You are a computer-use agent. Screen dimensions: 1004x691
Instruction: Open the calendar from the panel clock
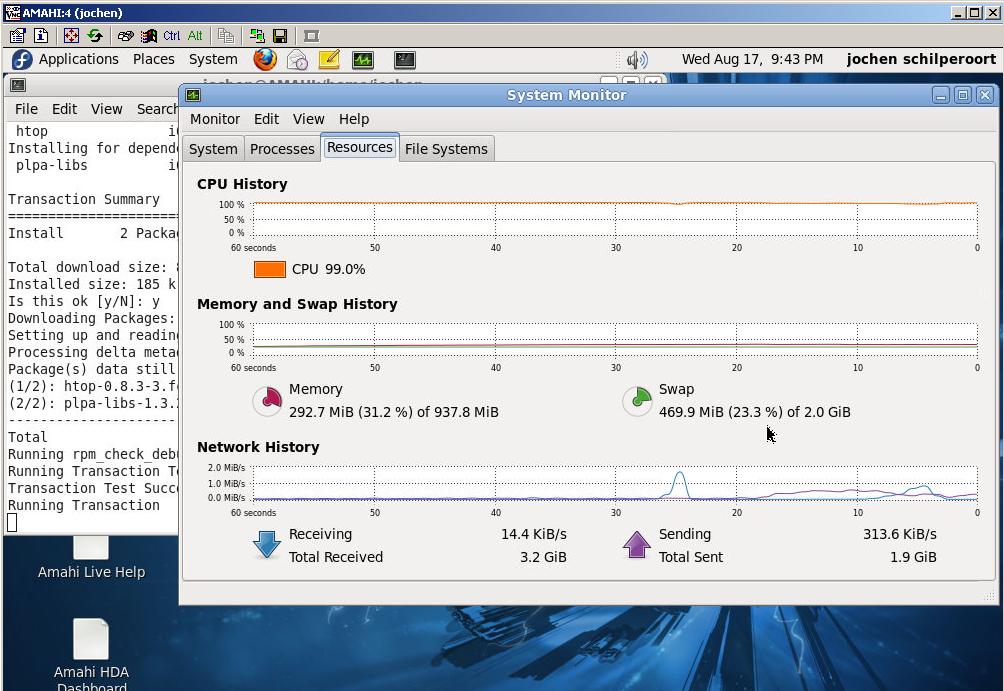(752, 60)
